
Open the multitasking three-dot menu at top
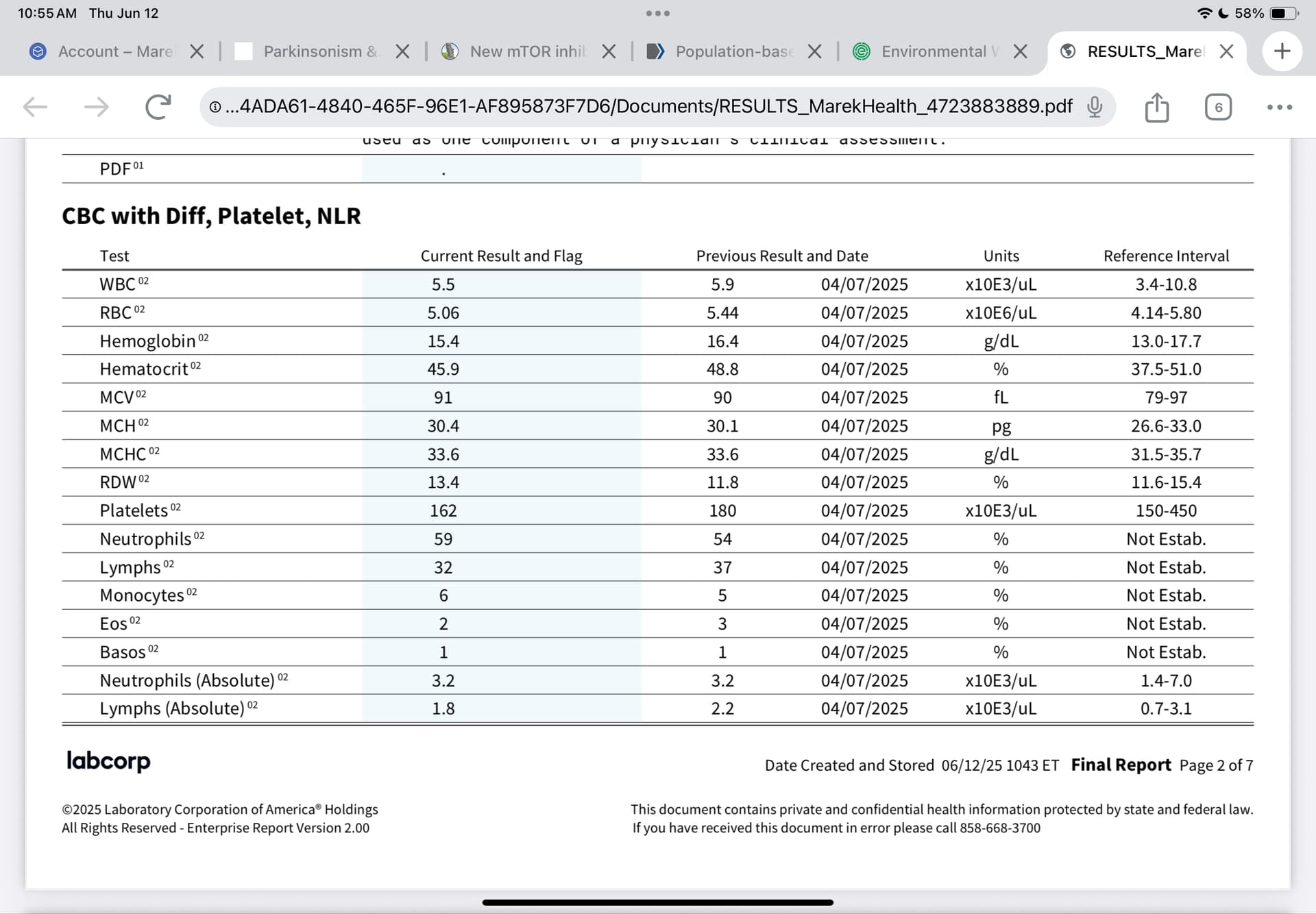click(x=658, y=13)
